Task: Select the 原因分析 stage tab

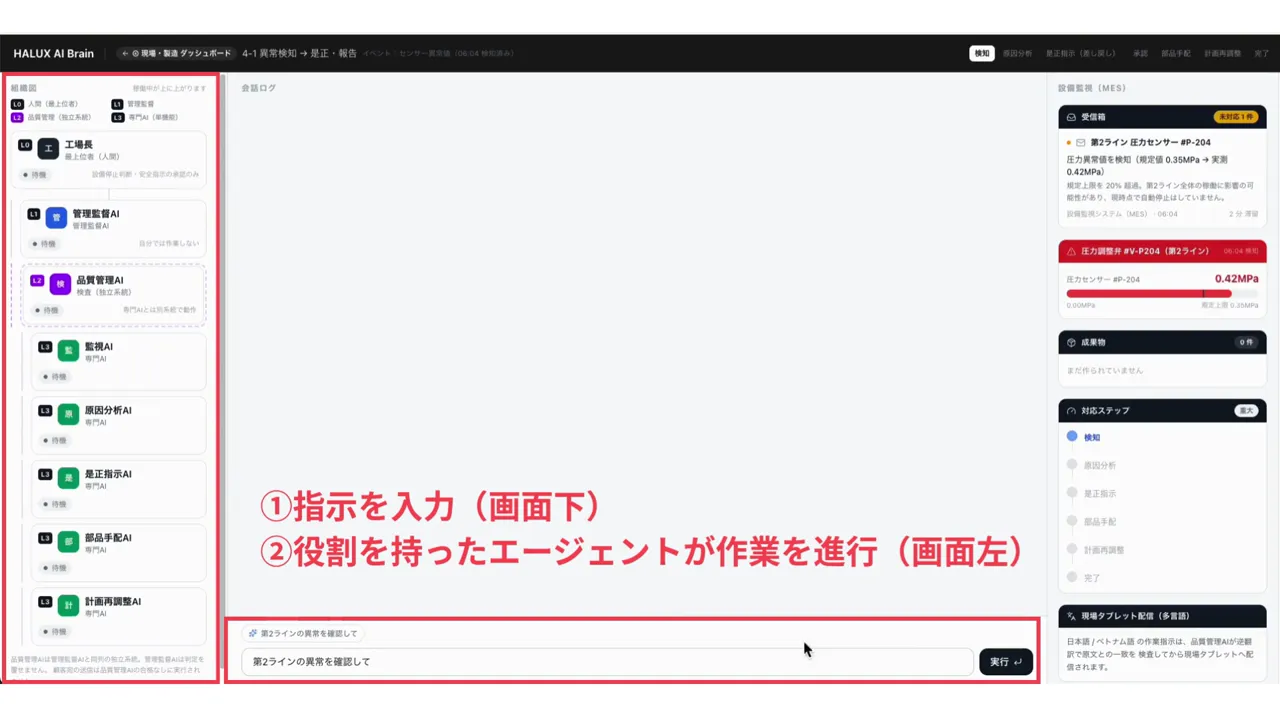Action: click(1017, 53)
